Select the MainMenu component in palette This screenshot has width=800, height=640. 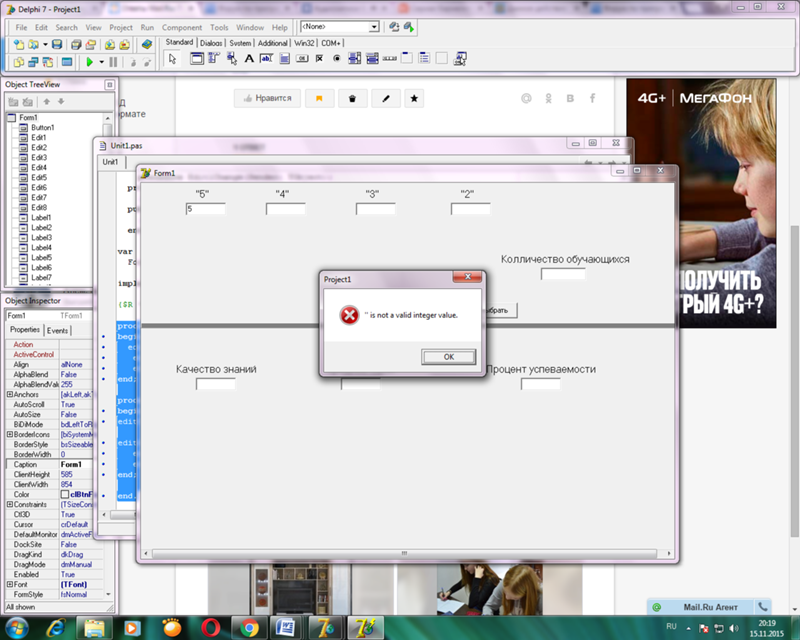tap(215, 59)
